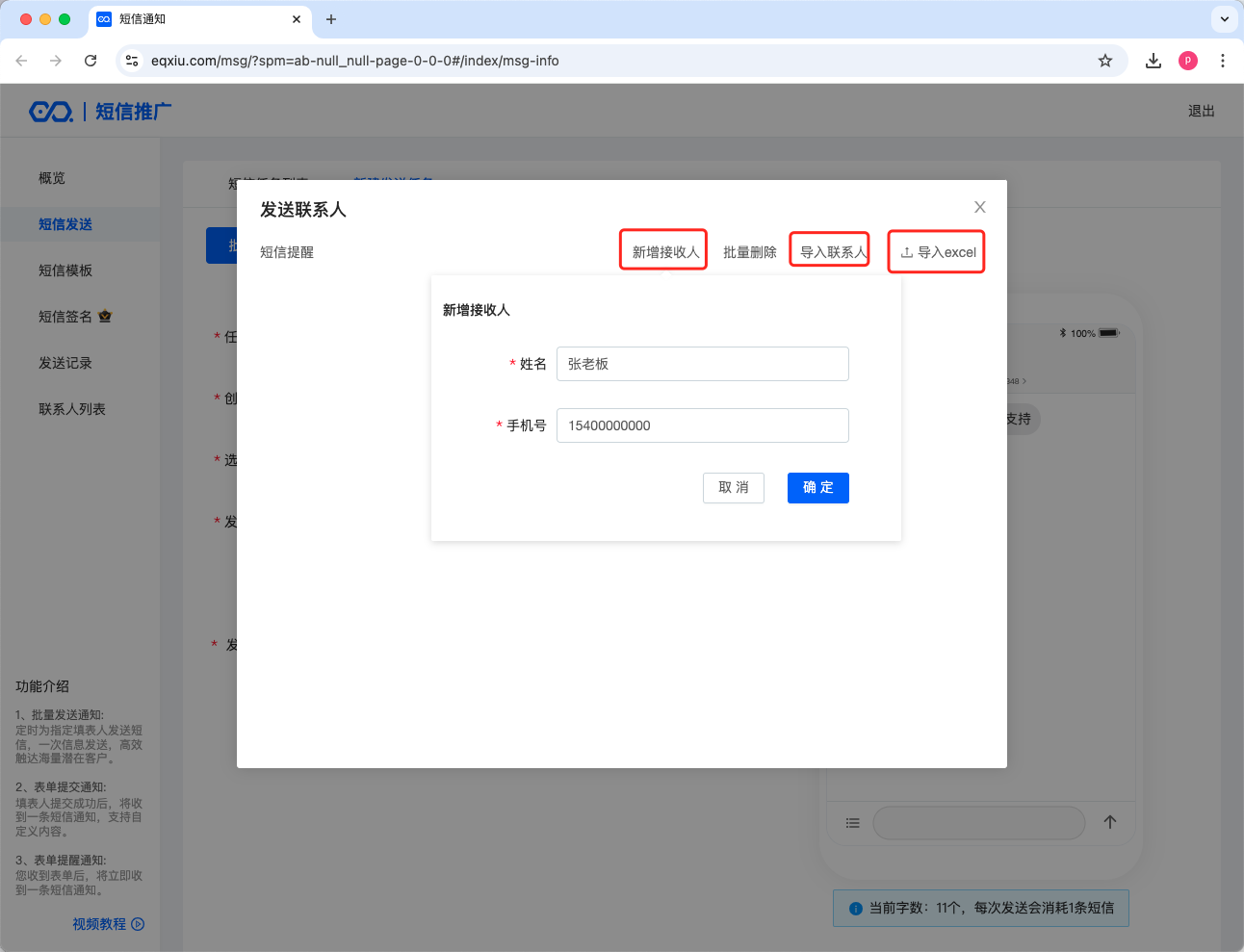Click 新增接收人 button
Image resolution: width=1244 pixels, height=952 pixels.
(664, 252)
